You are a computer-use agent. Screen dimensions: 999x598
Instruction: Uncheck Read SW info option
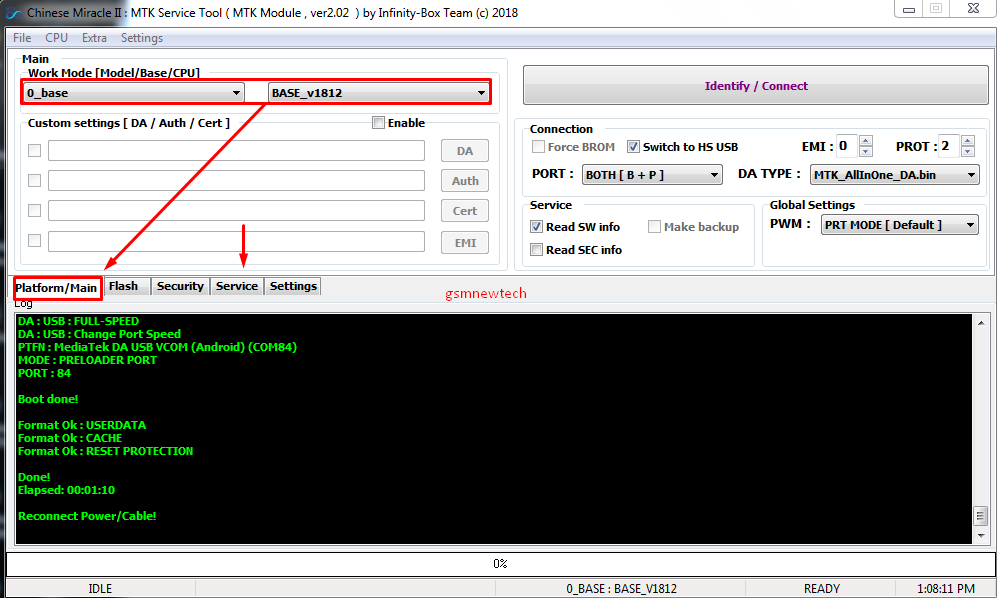(536, 227)
